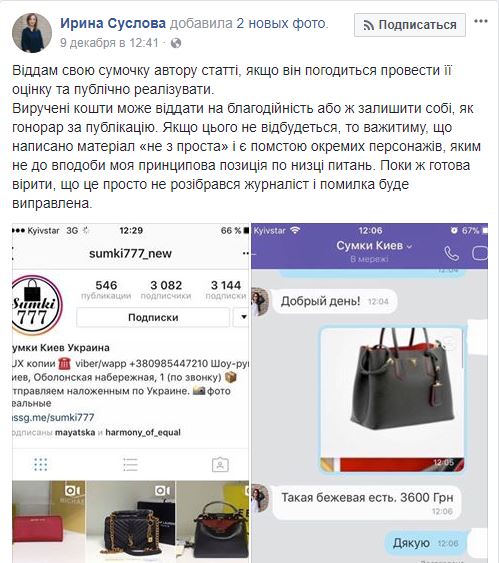Open the post options three-dot menu
499x563 pixels.
(x=481, y=21)
